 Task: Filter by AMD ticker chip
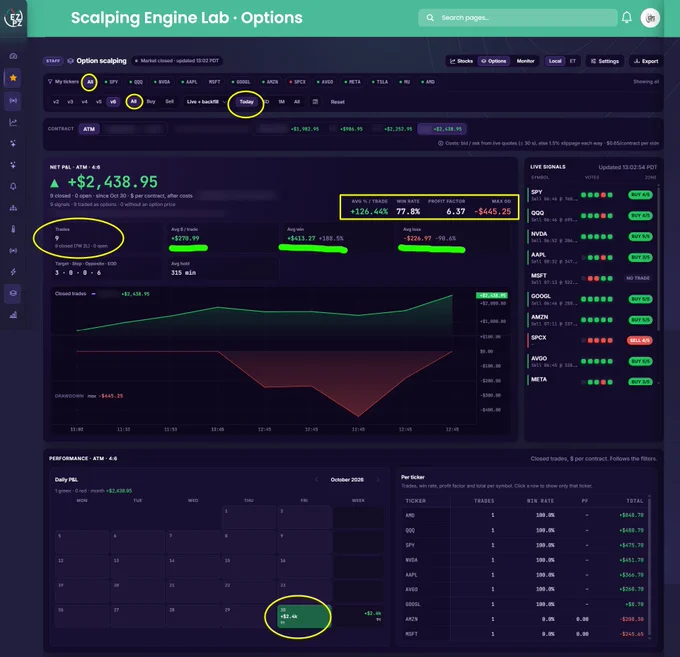[x=428, y=82]
